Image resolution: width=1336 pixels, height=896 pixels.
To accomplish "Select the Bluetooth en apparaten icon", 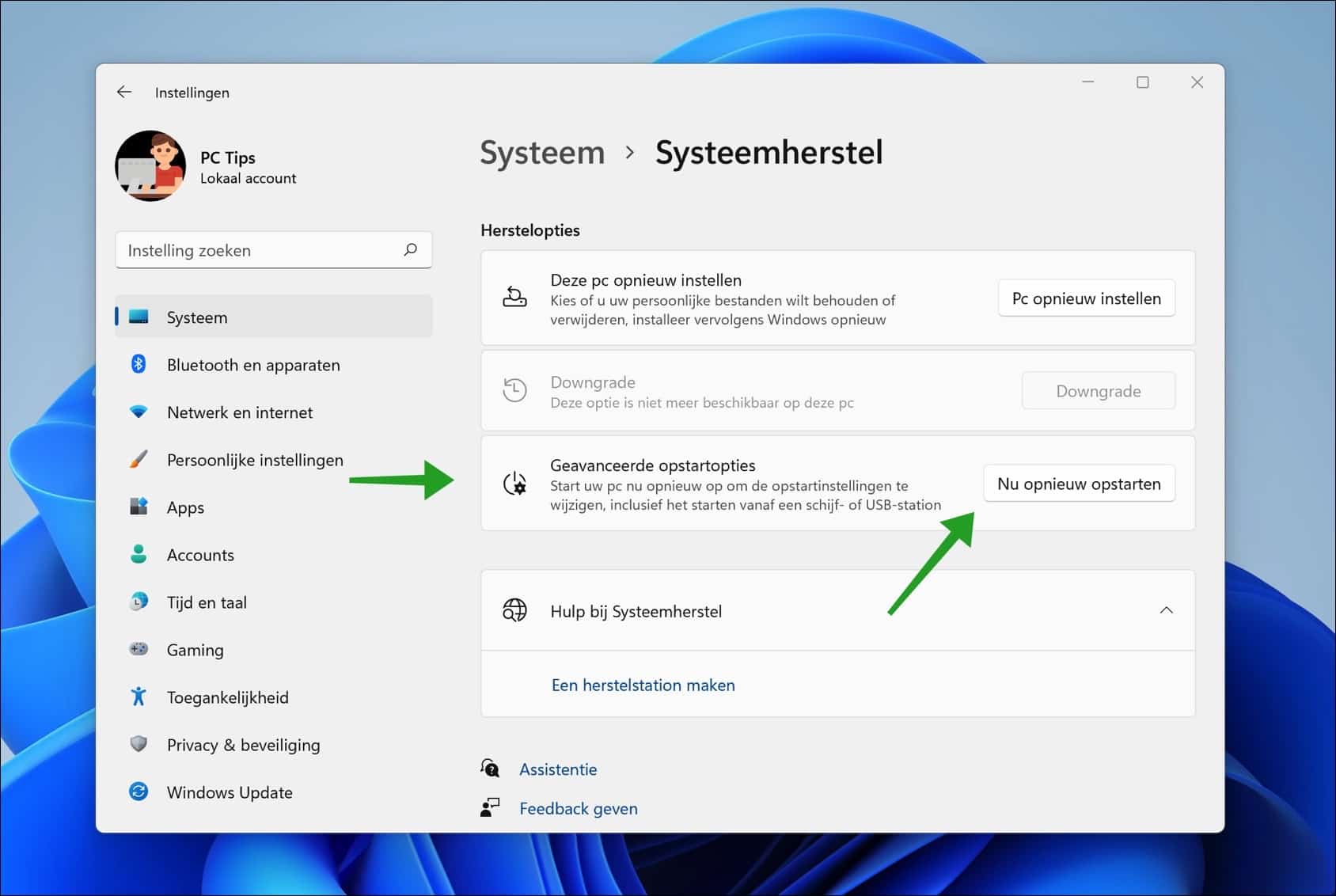I will pos(140,364).
